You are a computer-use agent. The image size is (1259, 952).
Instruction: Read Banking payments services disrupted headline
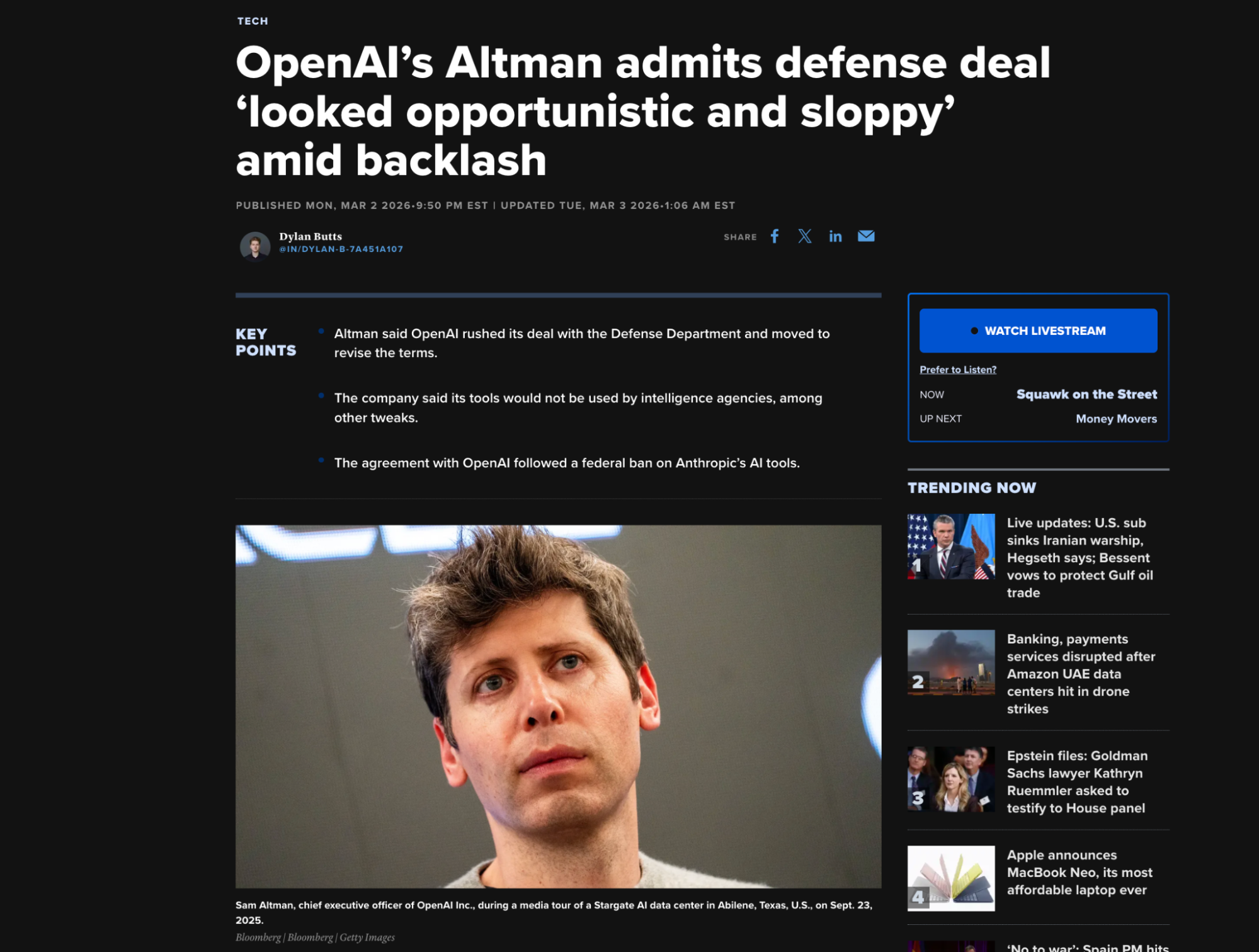[1081, 674]
